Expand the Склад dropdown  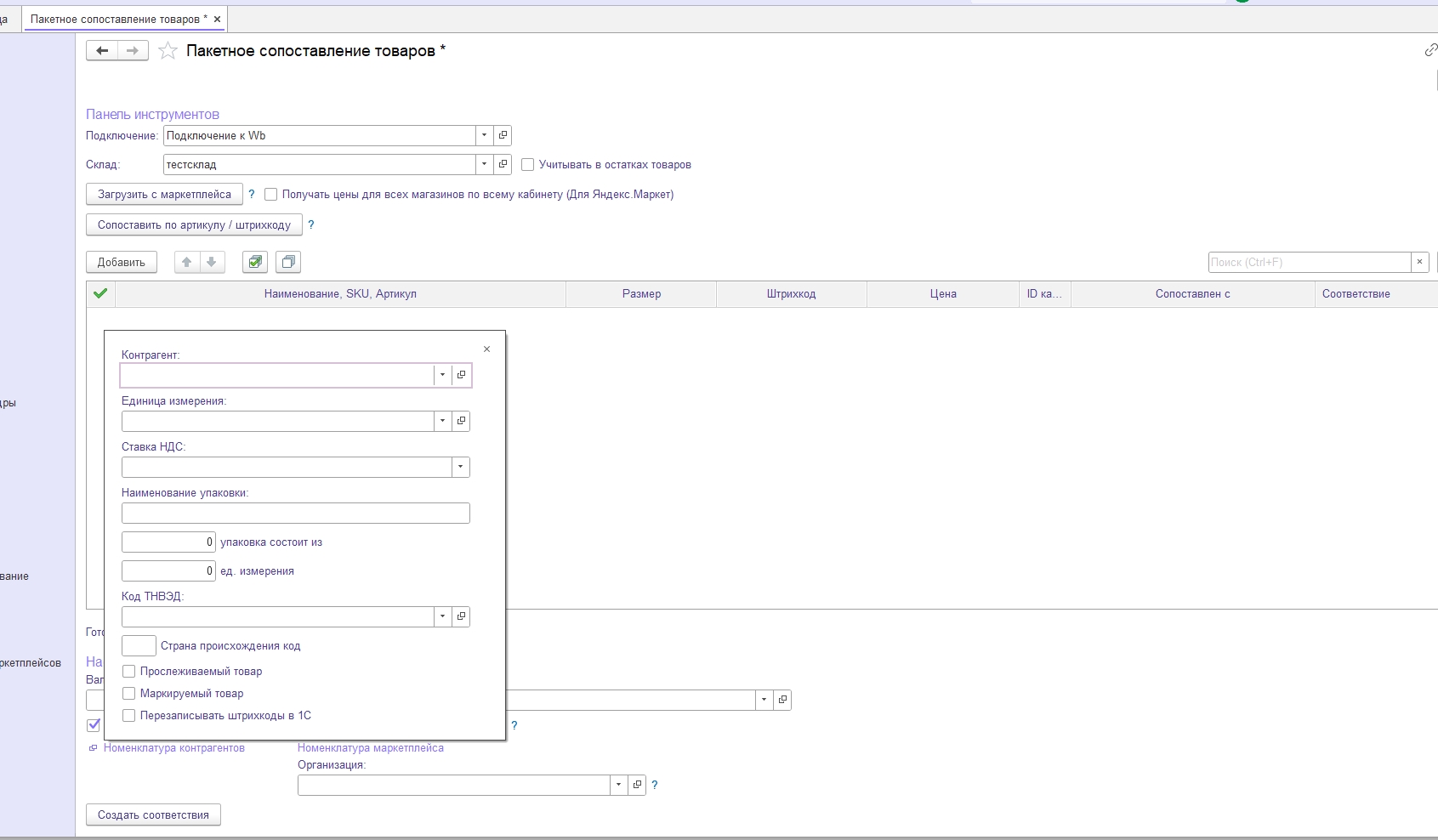pyautogui.click(x=484, y=164)
